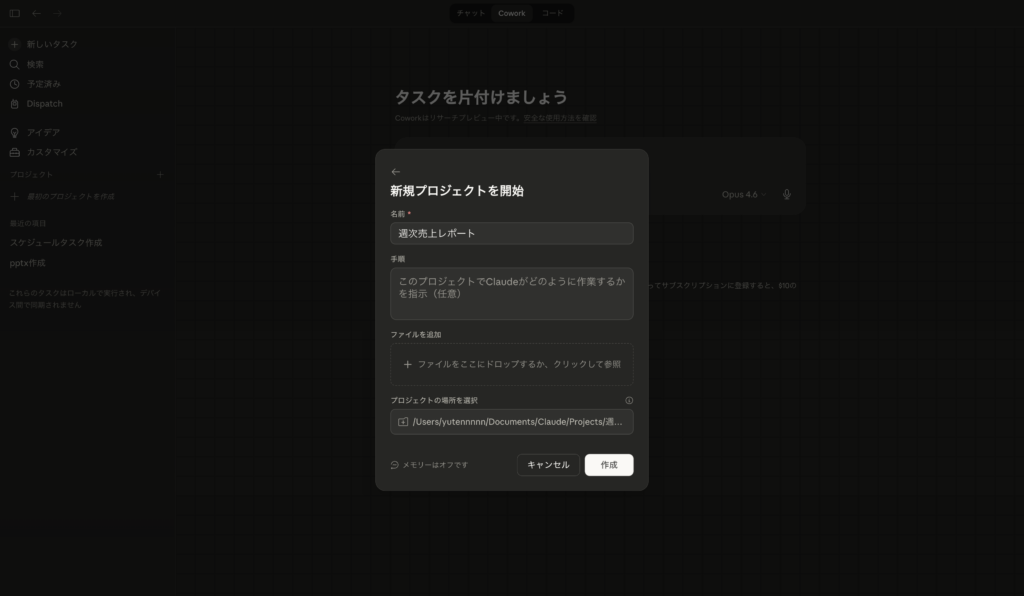Screen dimensions: 1024x596
Task: Open the Opus 4.6 model dropdown
Action: (745, 195)
